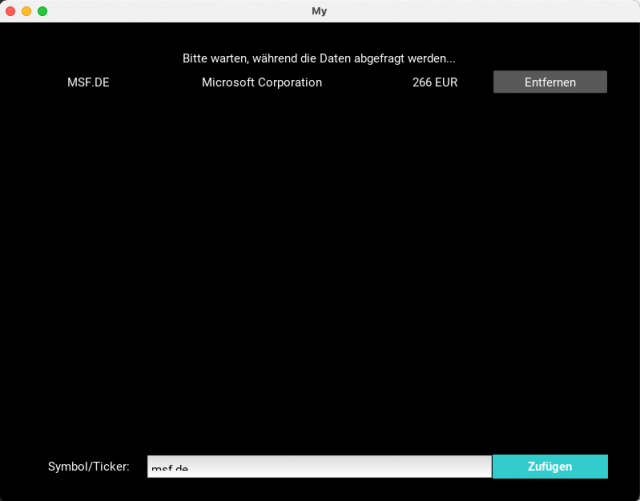The width and height of the screenshot is (640, 501).
Task: Focus the Symbol/Ticker input field
Action: click(318, 467)
